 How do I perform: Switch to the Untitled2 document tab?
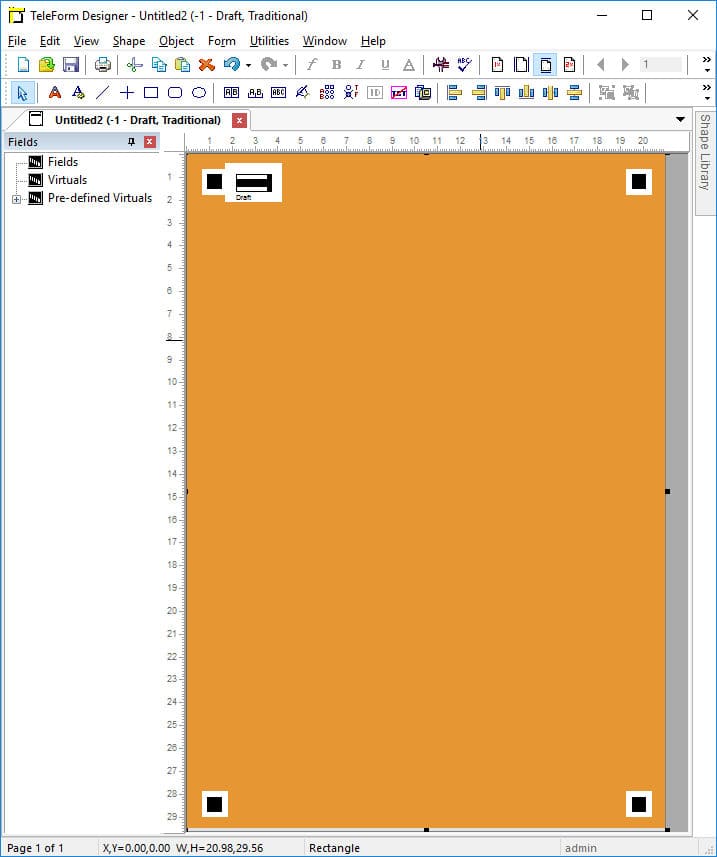pyautogui.click(x=137, y=120)
